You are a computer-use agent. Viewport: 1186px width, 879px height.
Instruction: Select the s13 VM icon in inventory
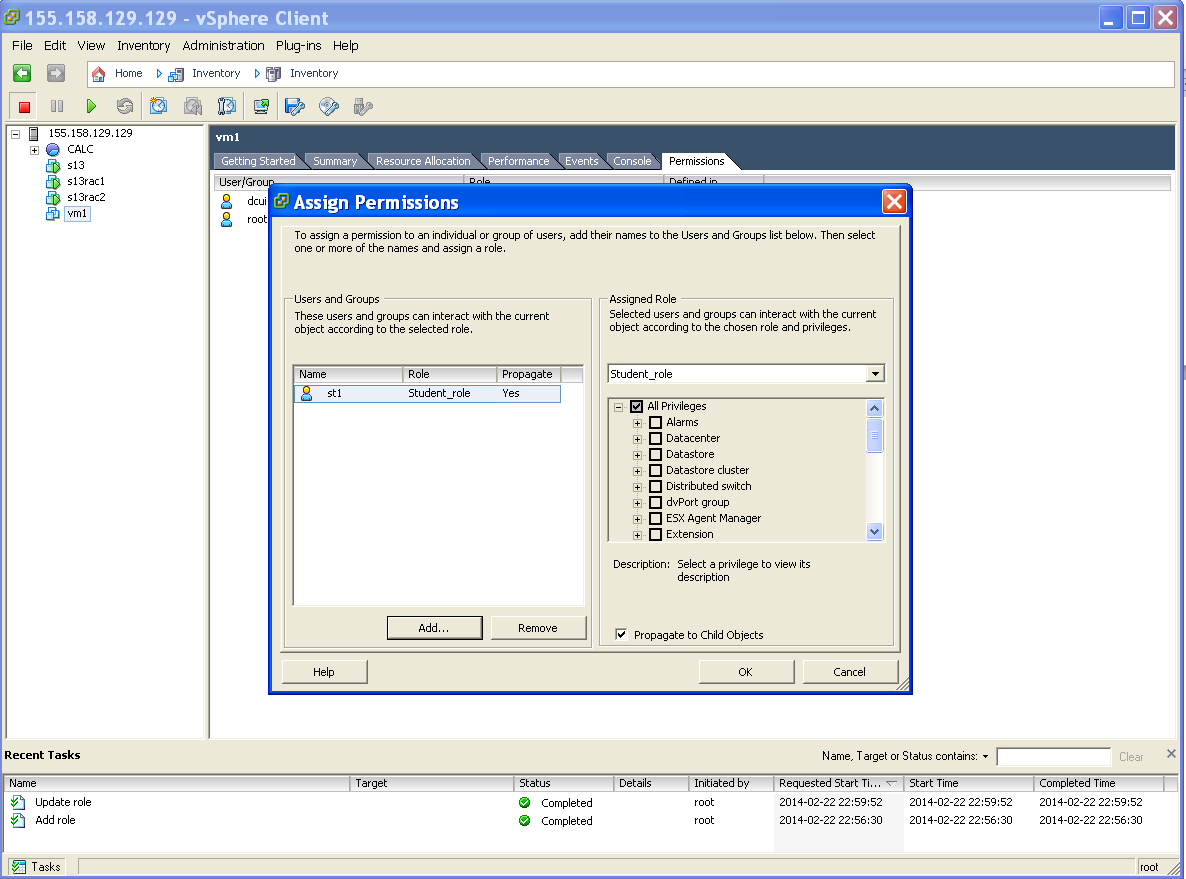52,166
